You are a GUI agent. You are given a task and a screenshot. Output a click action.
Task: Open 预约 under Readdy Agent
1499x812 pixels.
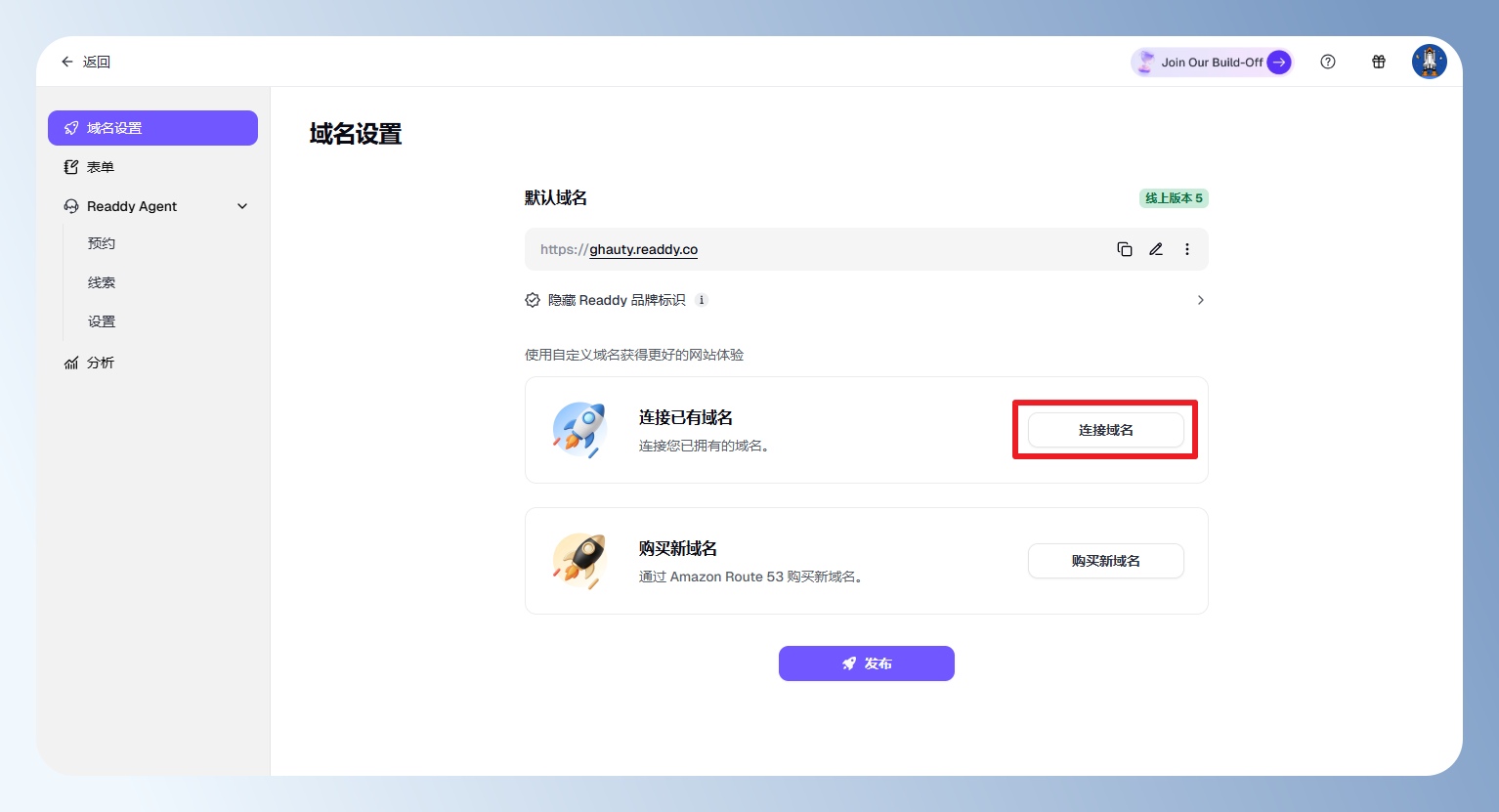[102, 243]
